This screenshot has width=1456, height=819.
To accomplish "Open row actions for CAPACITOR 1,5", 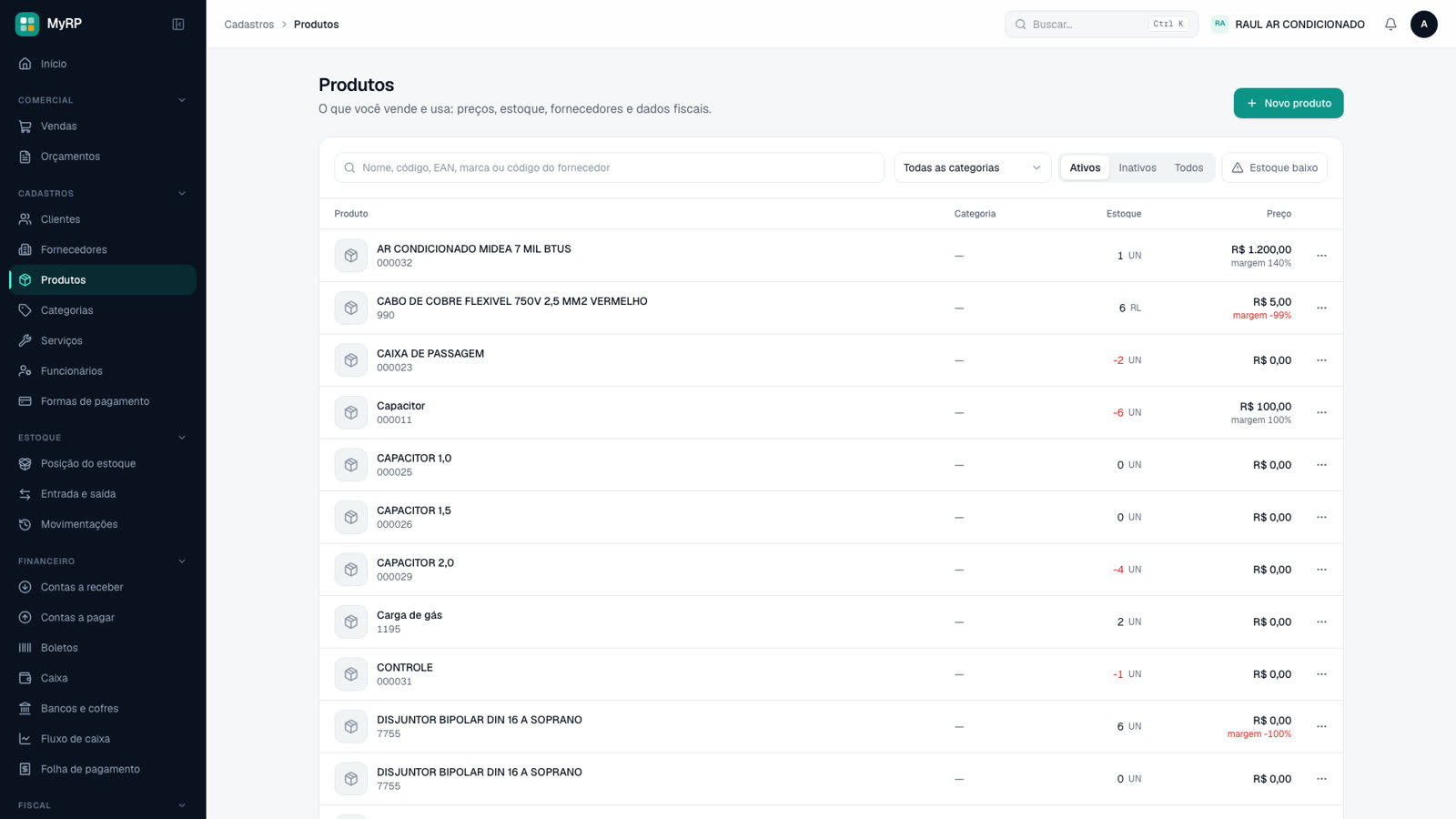I will click(x=1321, y=518).
